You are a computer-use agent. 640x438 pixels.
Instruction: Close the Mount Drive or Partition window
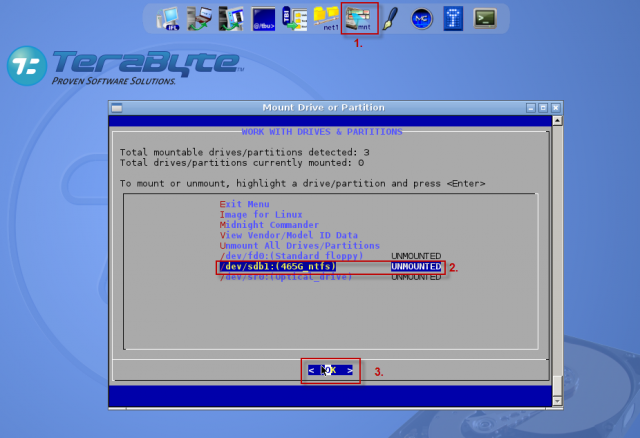556,108
